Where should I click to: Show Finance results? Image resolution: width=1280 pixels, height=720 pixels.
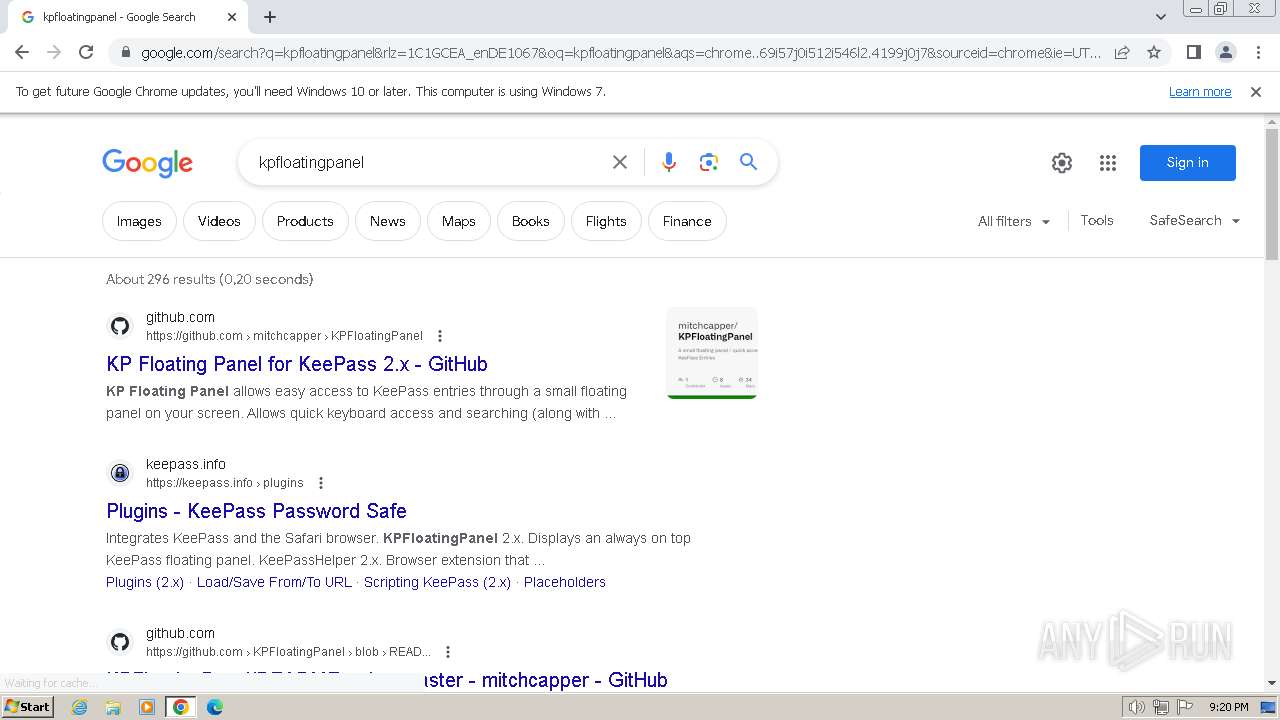click(687, 221)
